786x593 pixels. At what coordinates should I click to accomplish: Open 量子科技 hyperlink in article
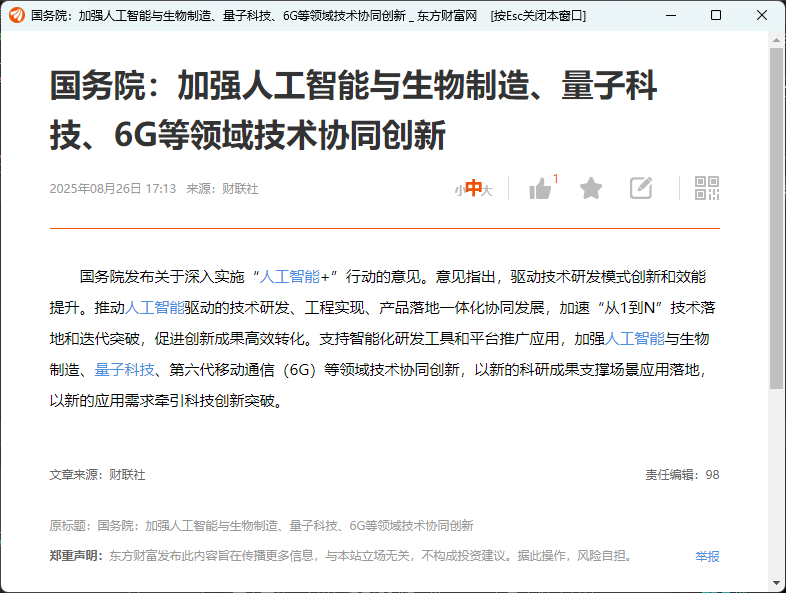(124, 370)
